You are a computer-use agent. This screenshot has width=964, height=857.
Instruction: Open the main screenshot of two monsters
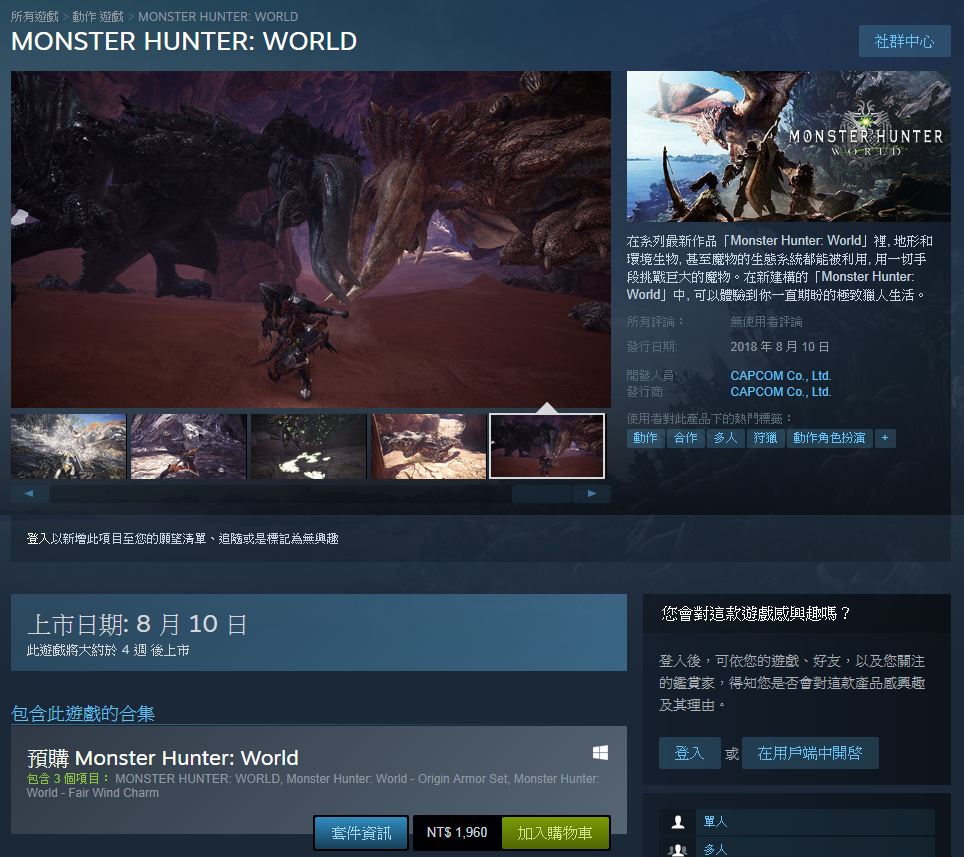(x=311, y=239)
